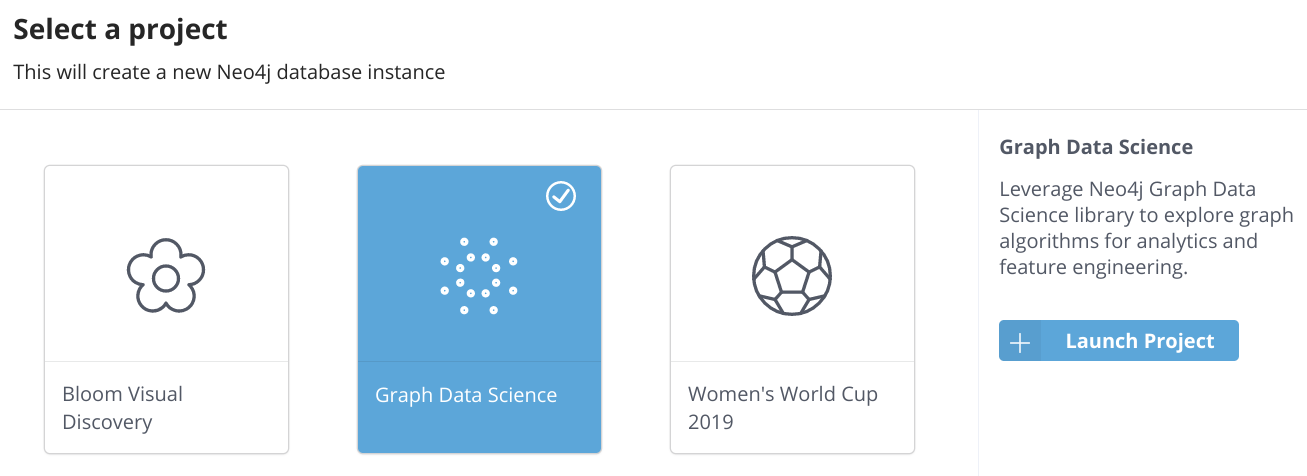Screen dimensions: 1307x476
Task: Click the soccer ball icon
Action: click(792, 275)
